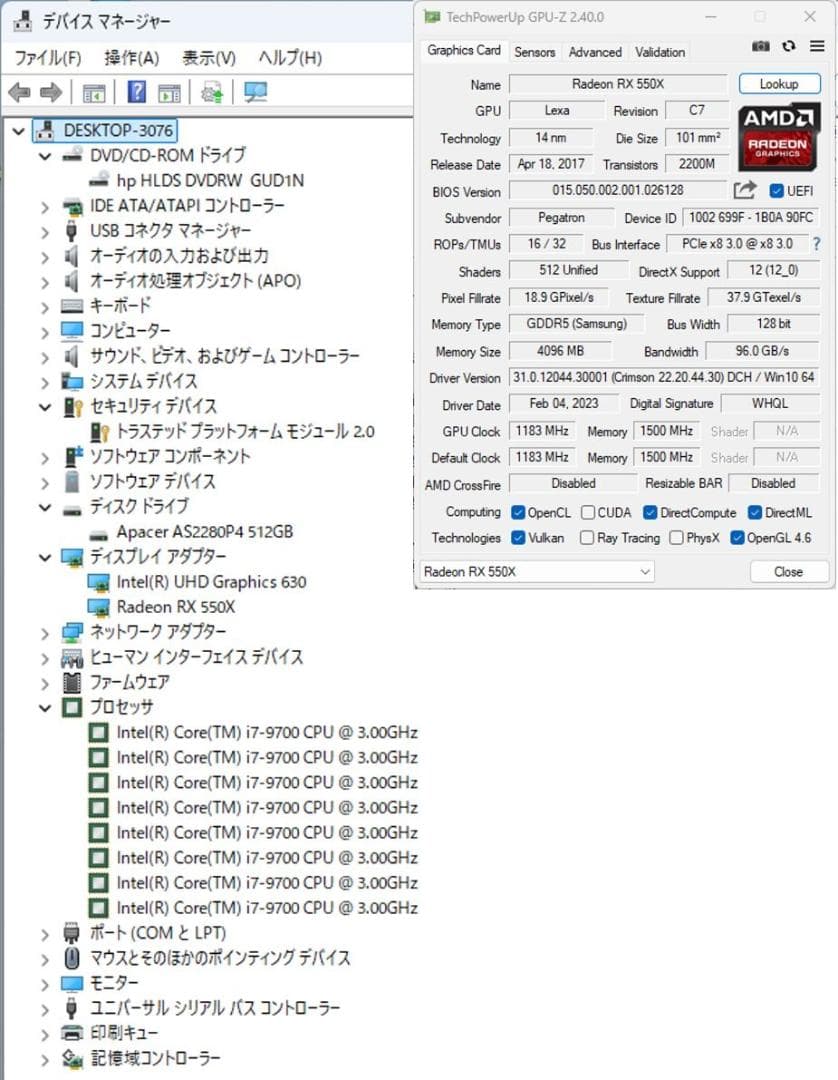Collapse the セキュリティ デバイス node
The image size is (838, 1080).
click(45, 407)
